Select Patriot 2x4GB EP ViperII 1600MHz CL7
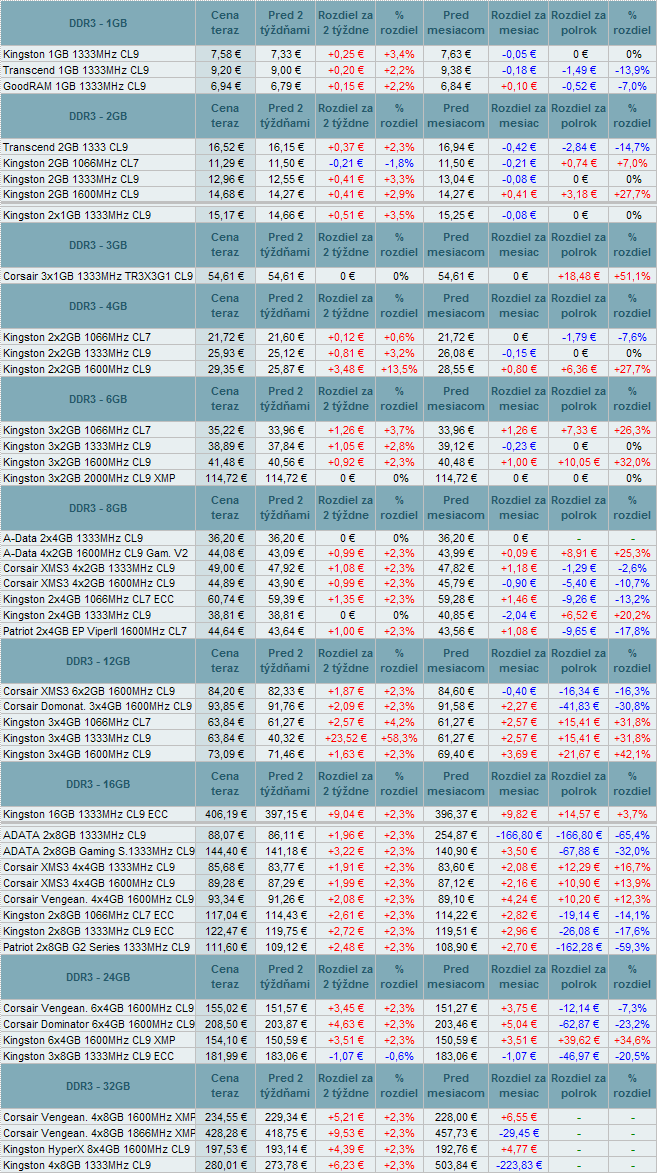The width and height of the screenshot is (657, 1173). coord(96,631)
